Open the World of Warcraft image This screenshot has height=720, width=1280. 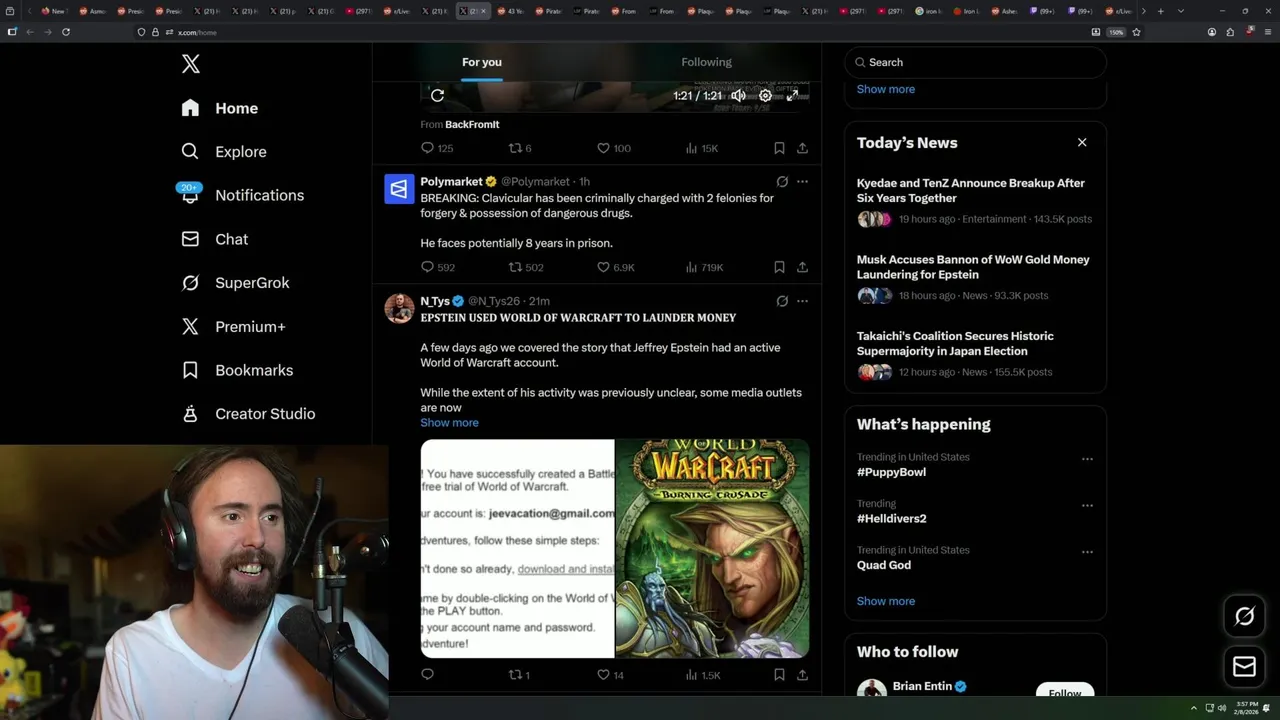(712, 548)
